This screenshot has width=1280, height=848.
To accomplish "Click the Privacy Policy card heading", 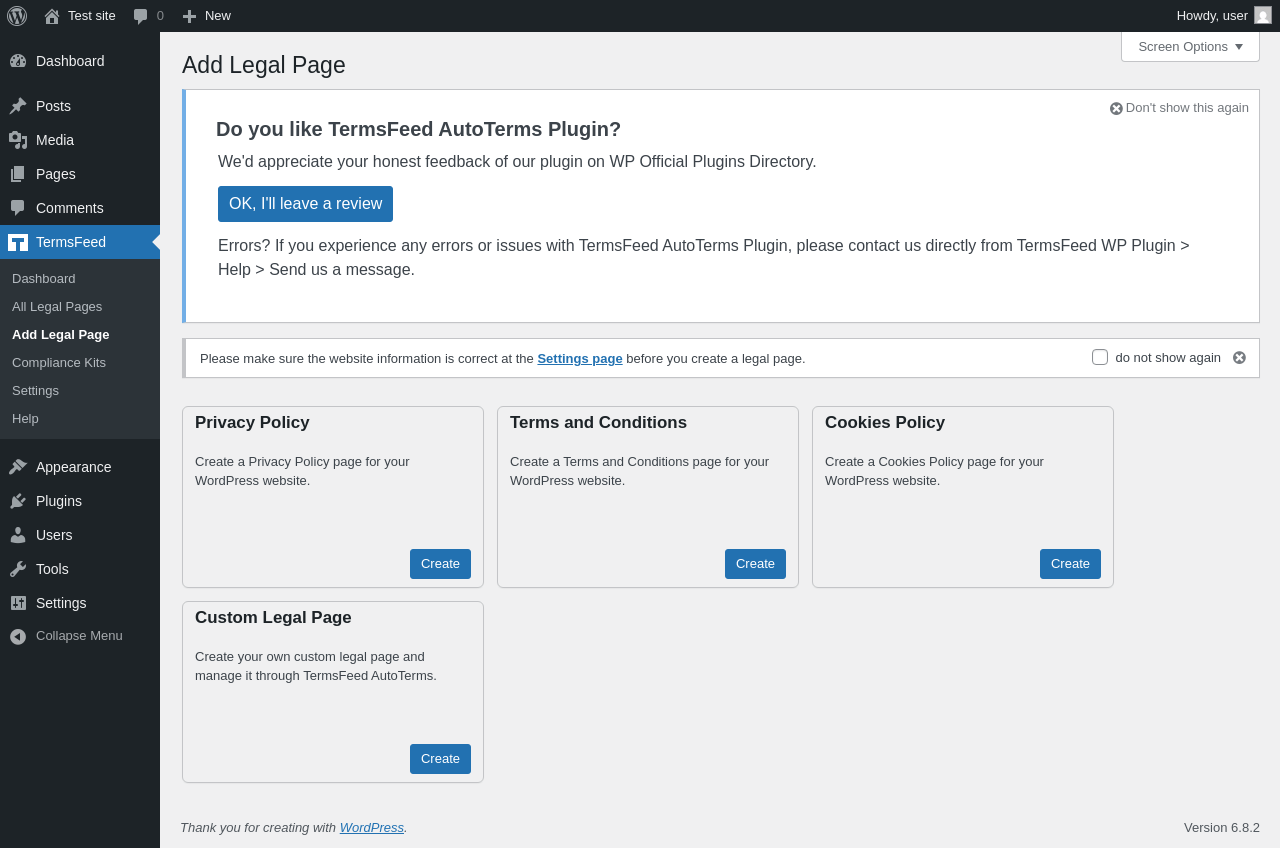I will (x=252, y=423).
